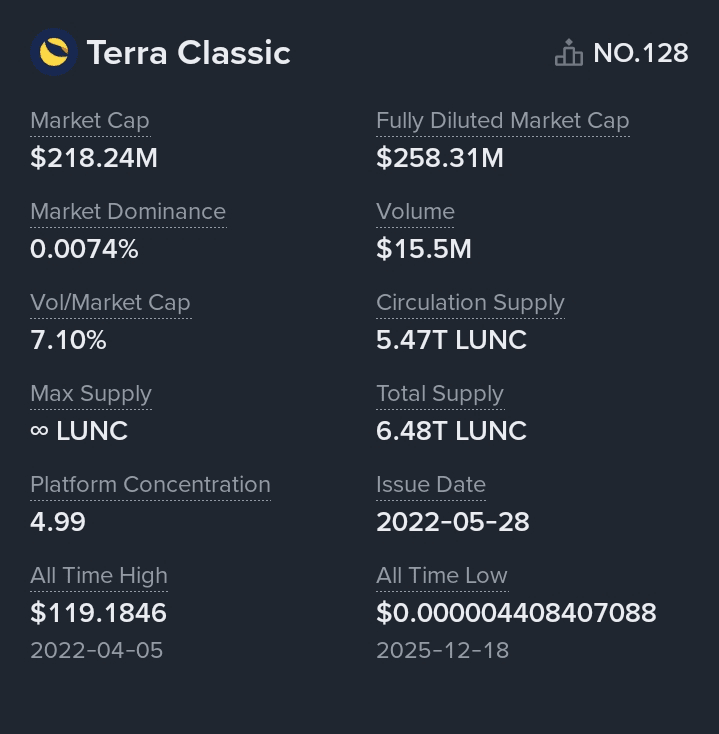Click the Fully Diluted Market Cap label
Viewport: 719px width, 734px height.
tap(502, 121)
